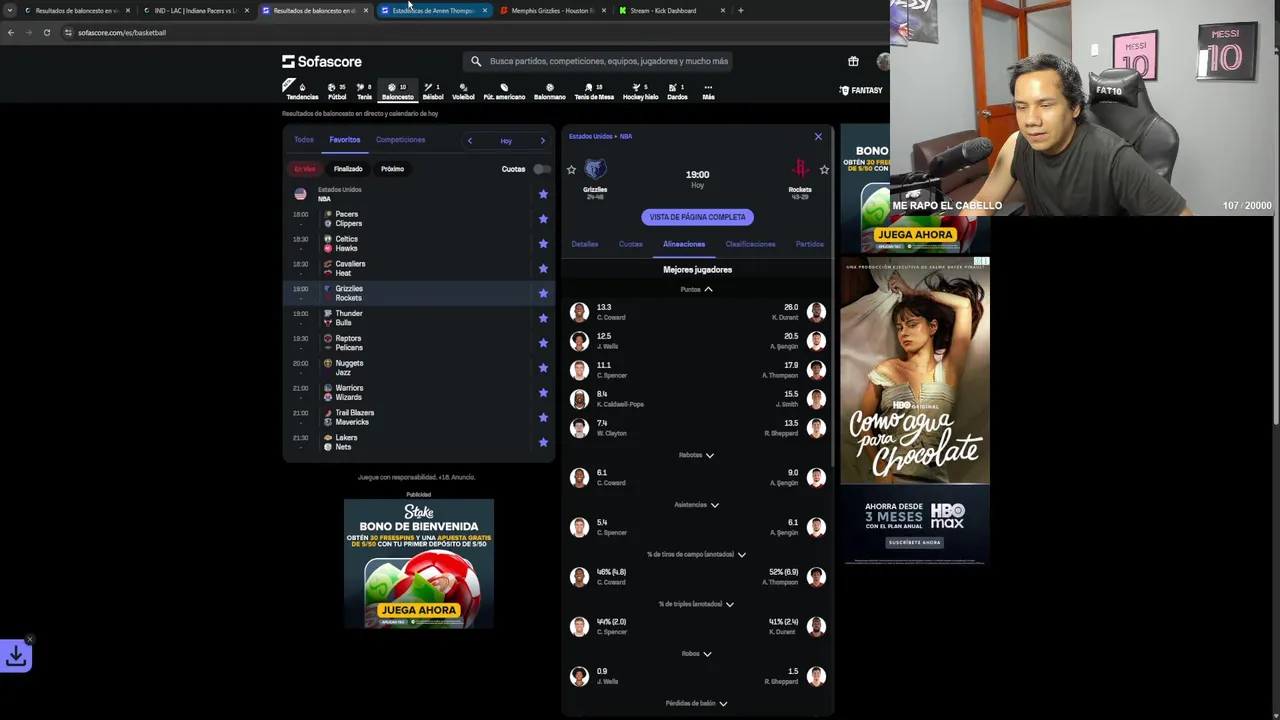Open the Chrome tab list dropdown
Image resolution: width=1280 pixels, height=720 pixels.
point(11,10)
